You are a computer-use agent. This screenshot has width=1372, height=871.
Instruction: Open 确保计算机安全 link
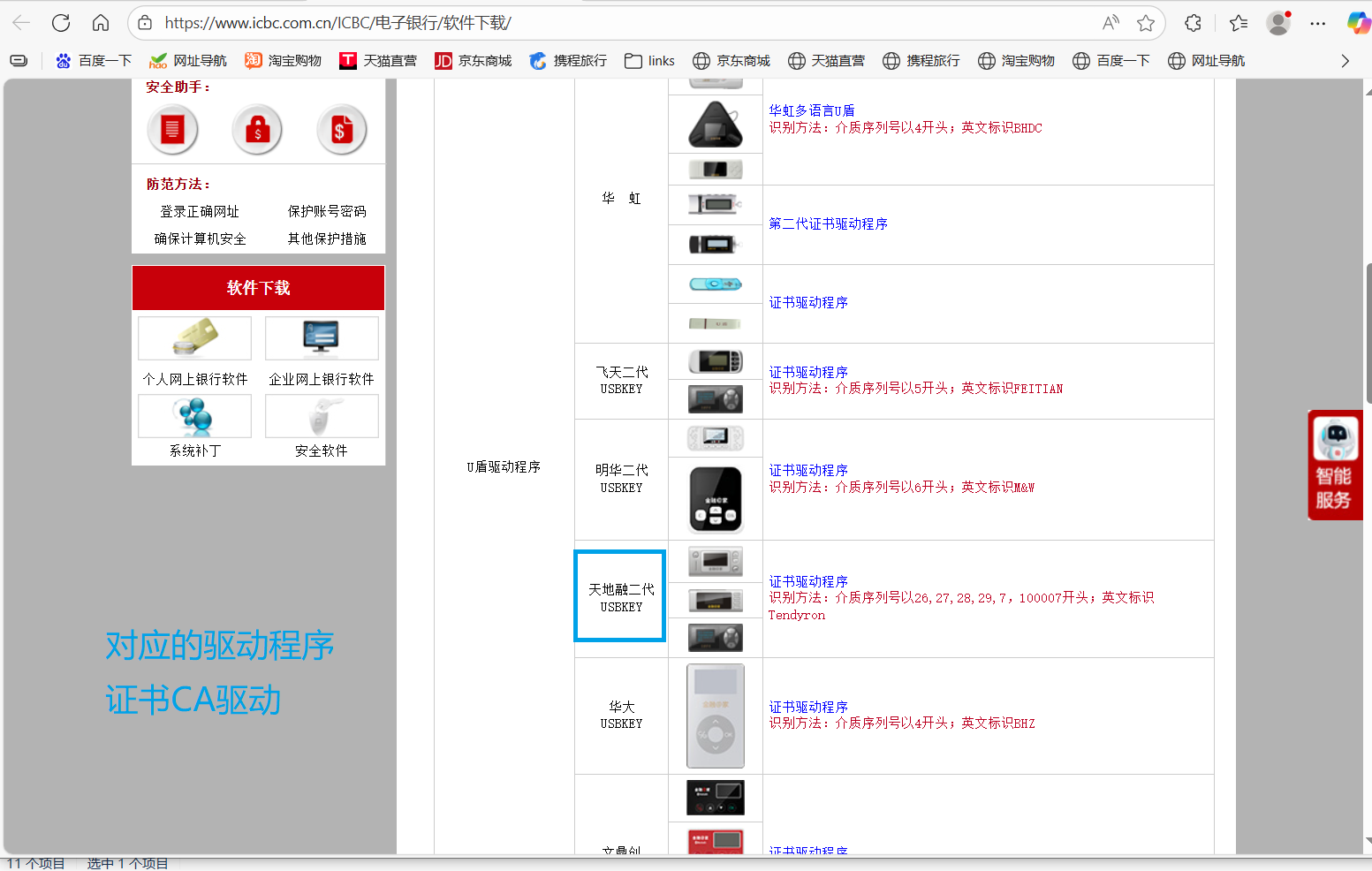pyautogui.click(x=201, y=239)
